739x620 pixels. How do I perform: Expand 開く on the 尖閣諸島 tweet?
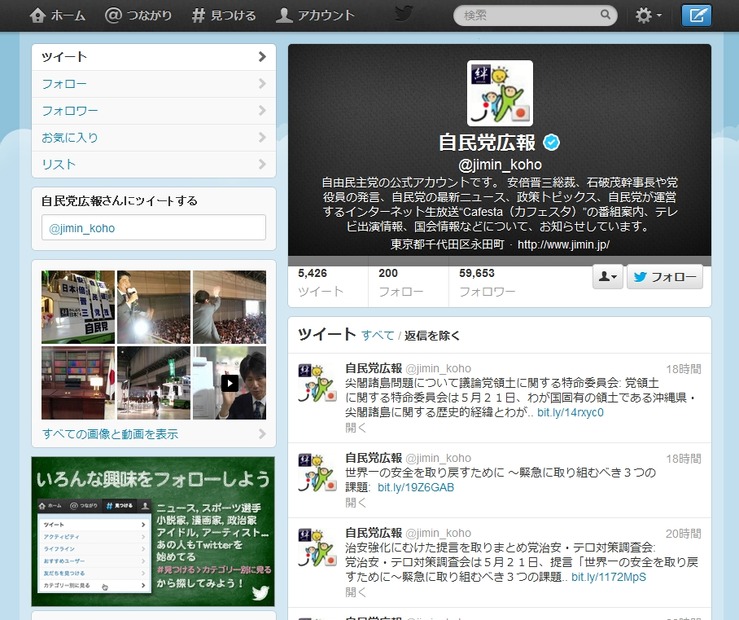point(355,428)
